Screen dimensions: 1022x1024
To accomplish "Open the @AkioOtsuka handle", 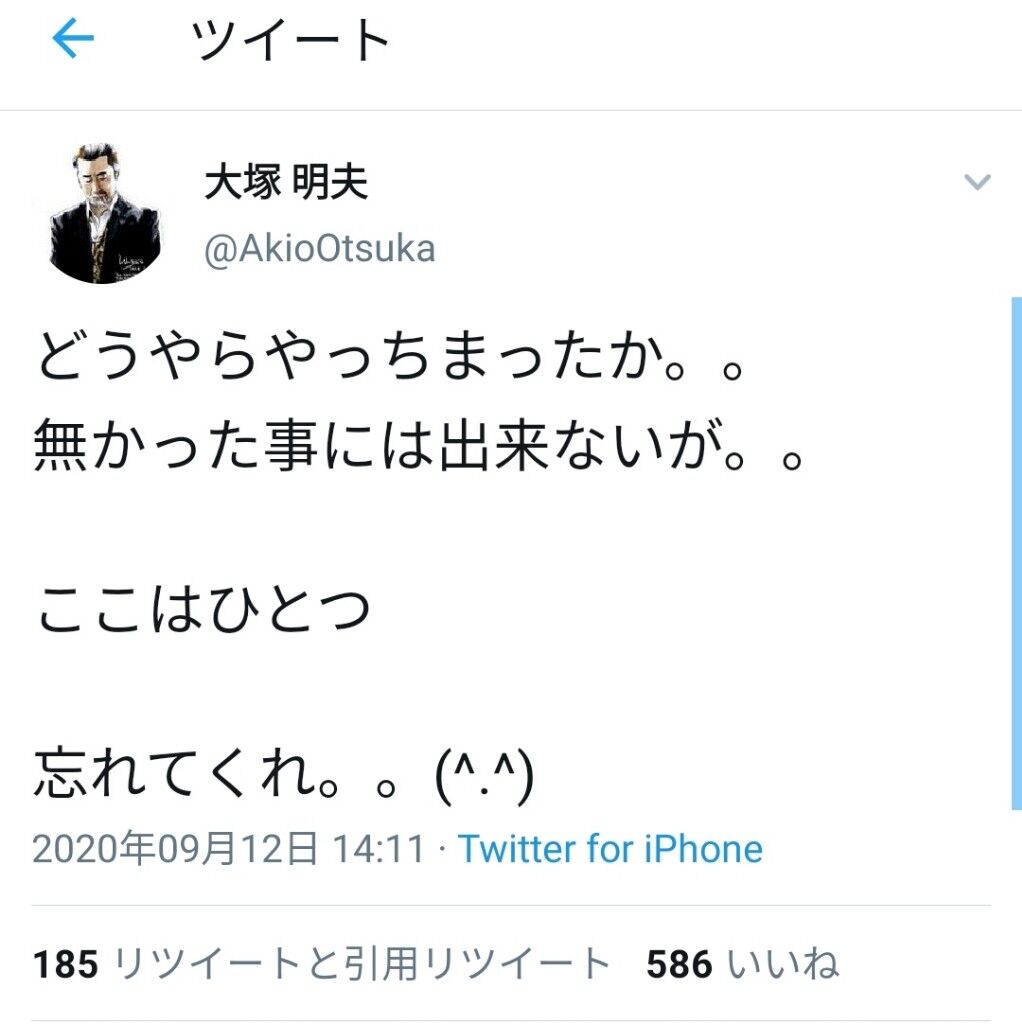I will 319,249.
